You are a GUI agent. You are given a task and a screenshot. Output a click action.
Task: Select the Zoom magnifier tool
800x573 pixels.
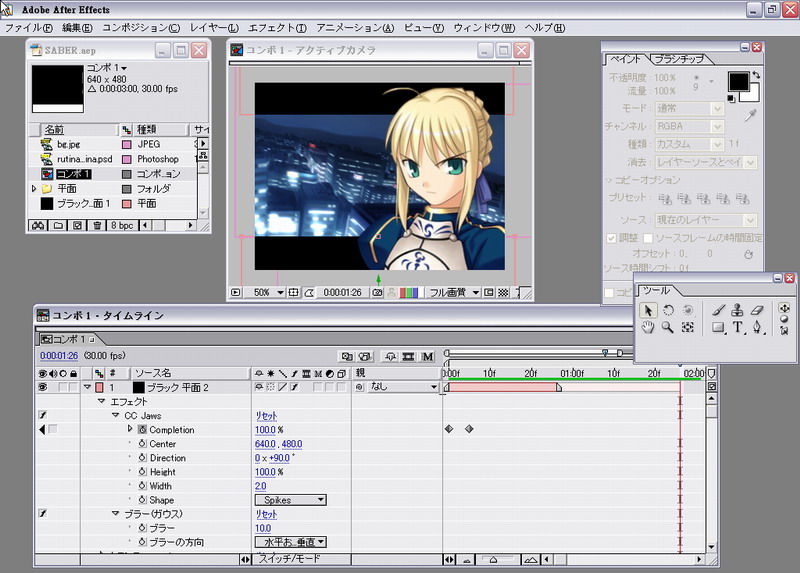(x=667, y=328)
